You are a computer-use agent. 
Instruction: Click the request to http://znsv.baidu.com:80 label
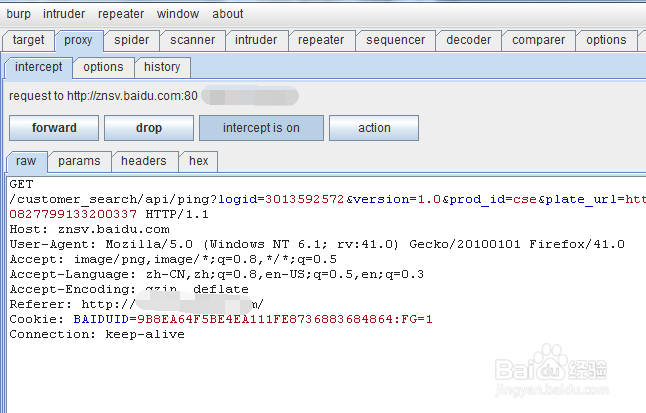pos(103,96)
